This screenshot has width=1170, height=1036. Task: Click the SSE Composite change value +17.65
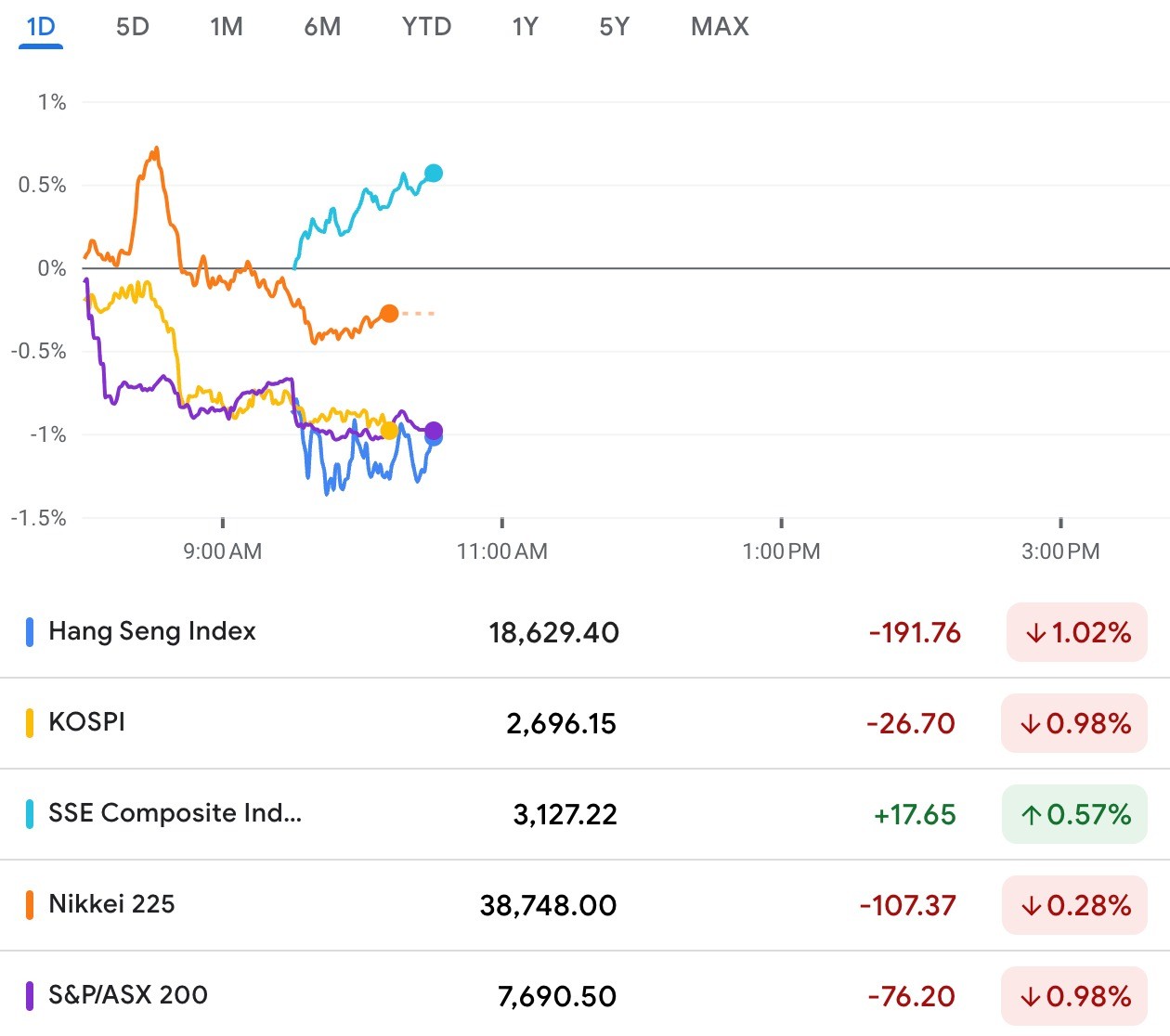click(915, 815)
